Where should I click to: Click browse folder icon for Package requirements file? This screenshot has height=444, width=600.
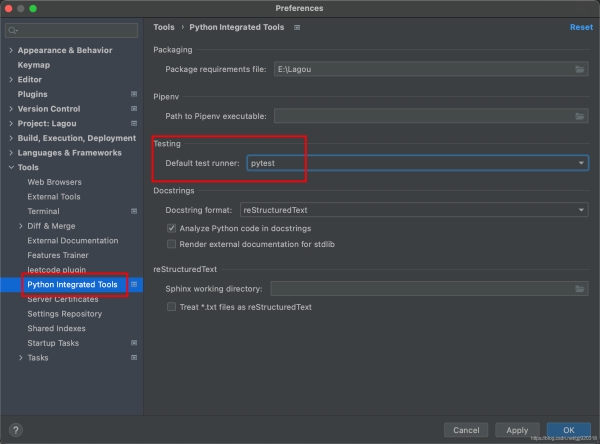click(x=580, y=69)
